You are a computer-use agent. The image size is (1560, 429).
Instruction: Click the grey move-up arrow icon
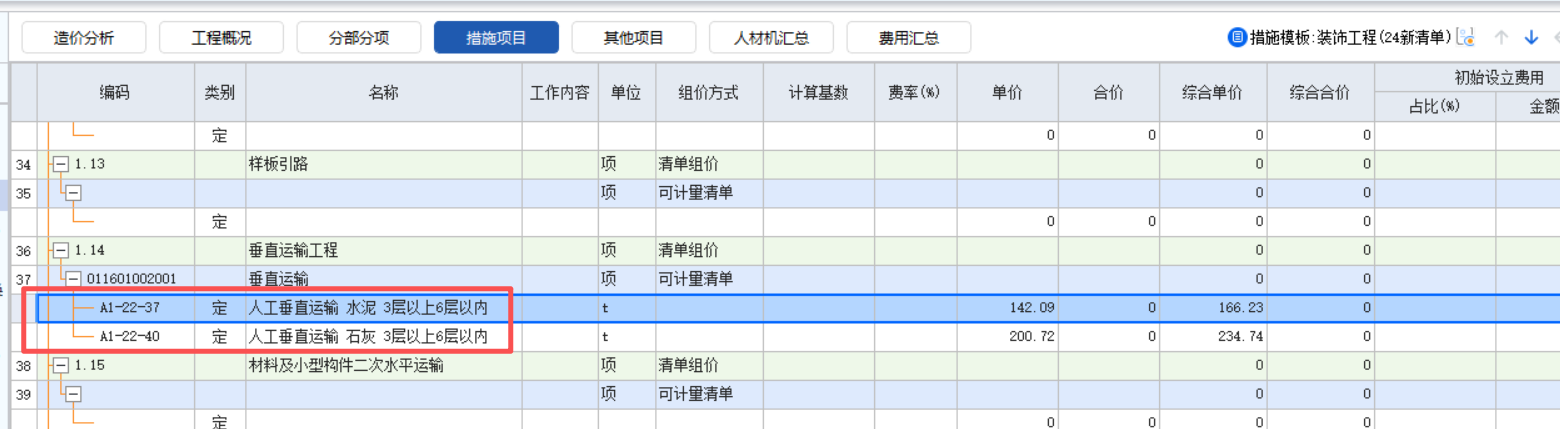click(1500, 38)
